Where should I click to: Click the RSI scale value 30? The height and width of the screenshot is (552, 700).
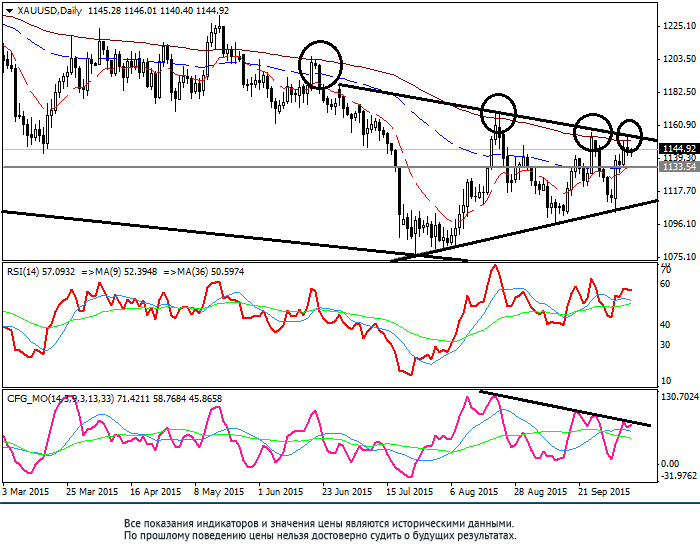point(665,345)
